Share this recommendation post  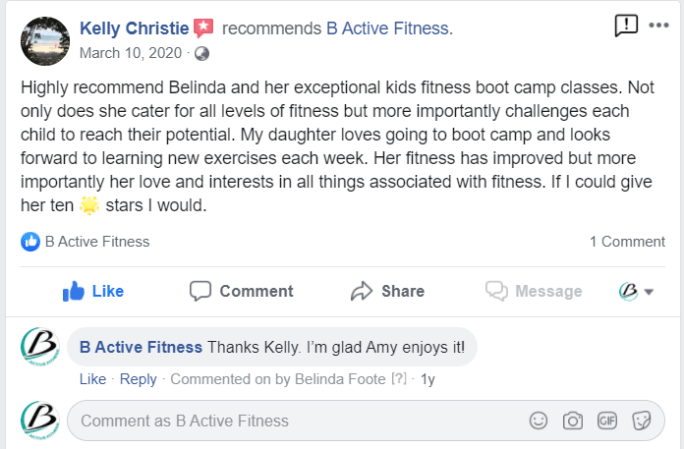[387, 291]
